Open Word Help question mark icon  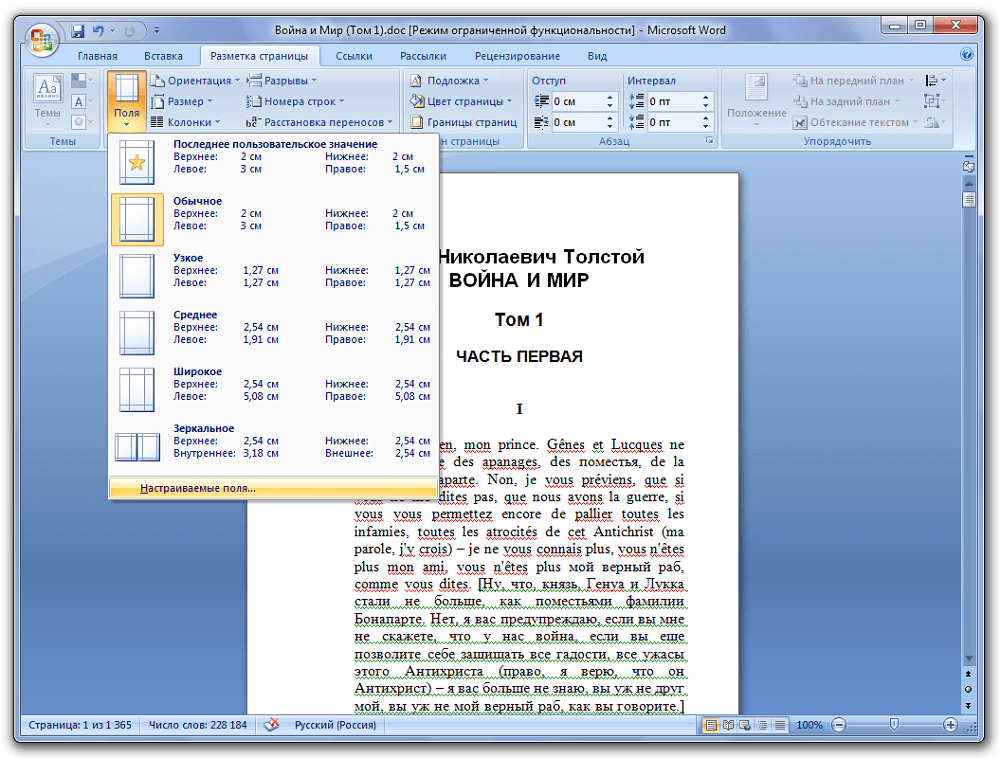pyautogui.click(x=966, y=56)
